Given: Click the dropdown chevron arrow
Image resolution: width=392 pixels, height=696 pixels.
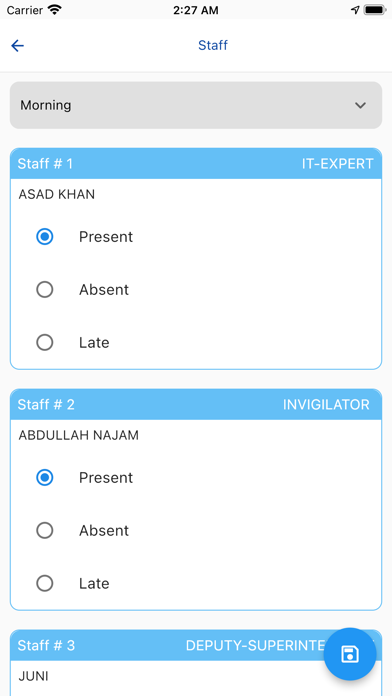Looking at the screenshot, I should click(360, 106).
